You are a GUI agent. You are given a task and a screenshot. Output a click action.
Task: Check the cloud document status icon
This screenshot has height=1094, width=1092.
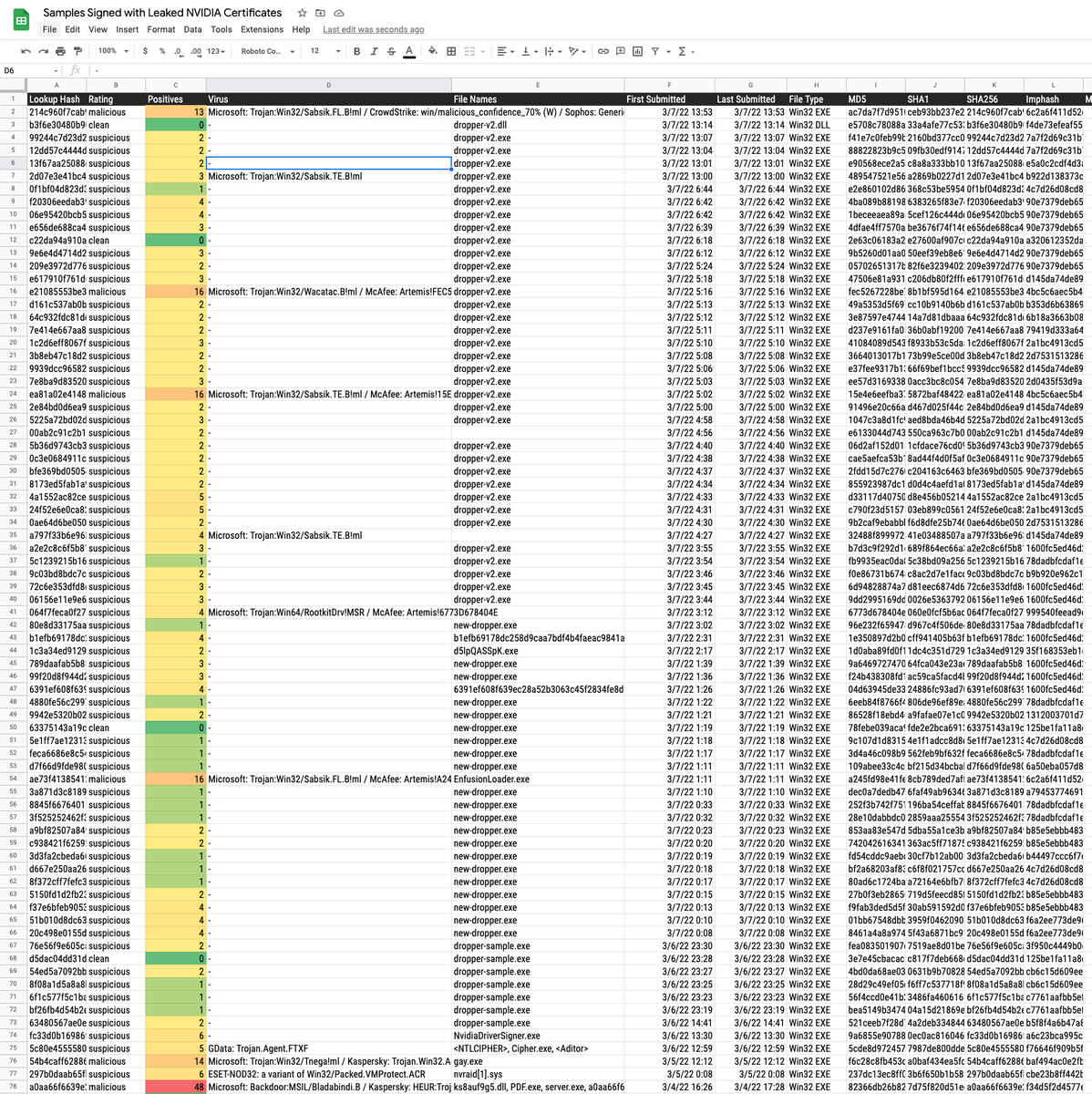click(x=339, y=13)
